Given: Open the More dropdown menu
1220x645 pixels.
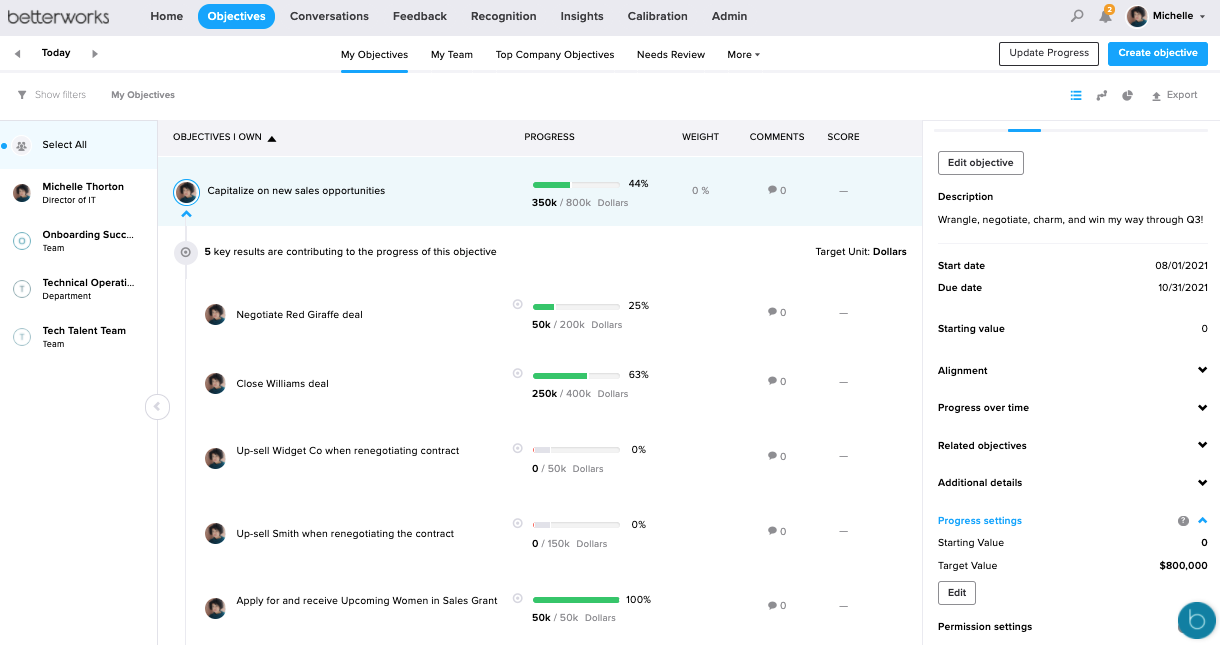Looking at the screenshot, I should click(743, 55).
